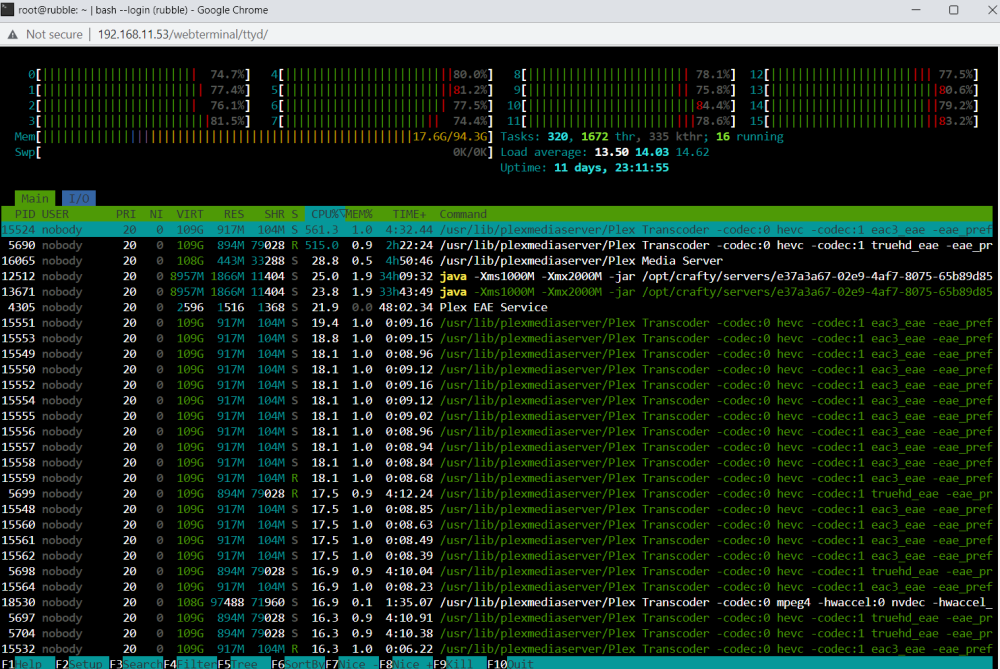The image size is (1000, 669).
Task: Switch to the Main tab in htop
Action: coord(35,198)
